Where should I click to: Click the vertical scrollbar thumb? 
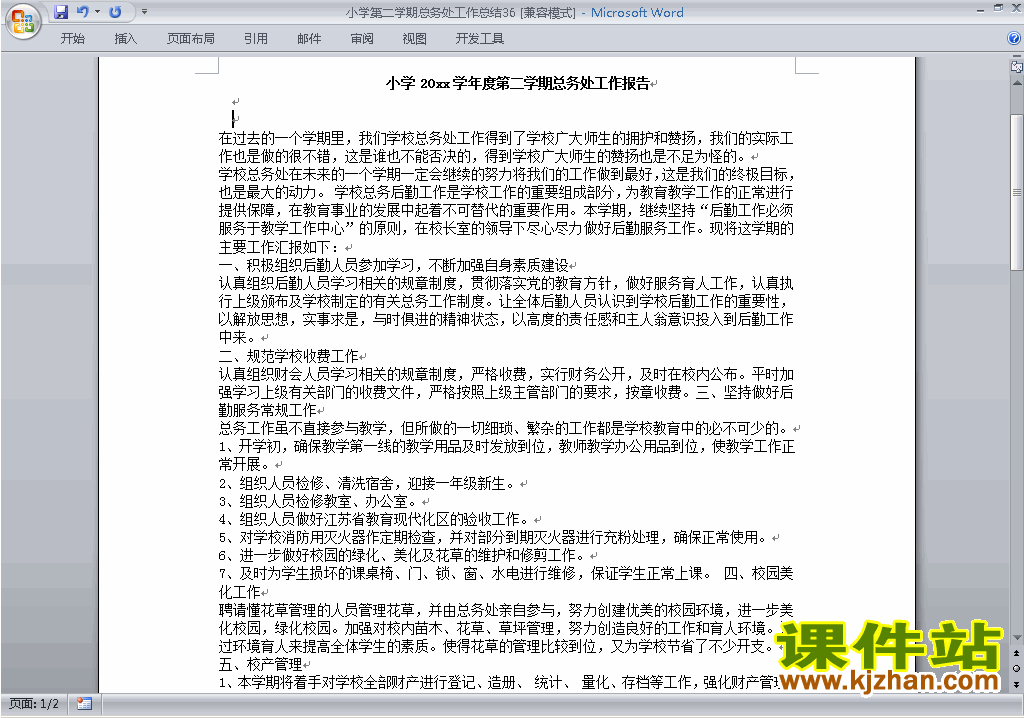(1017, 192)
